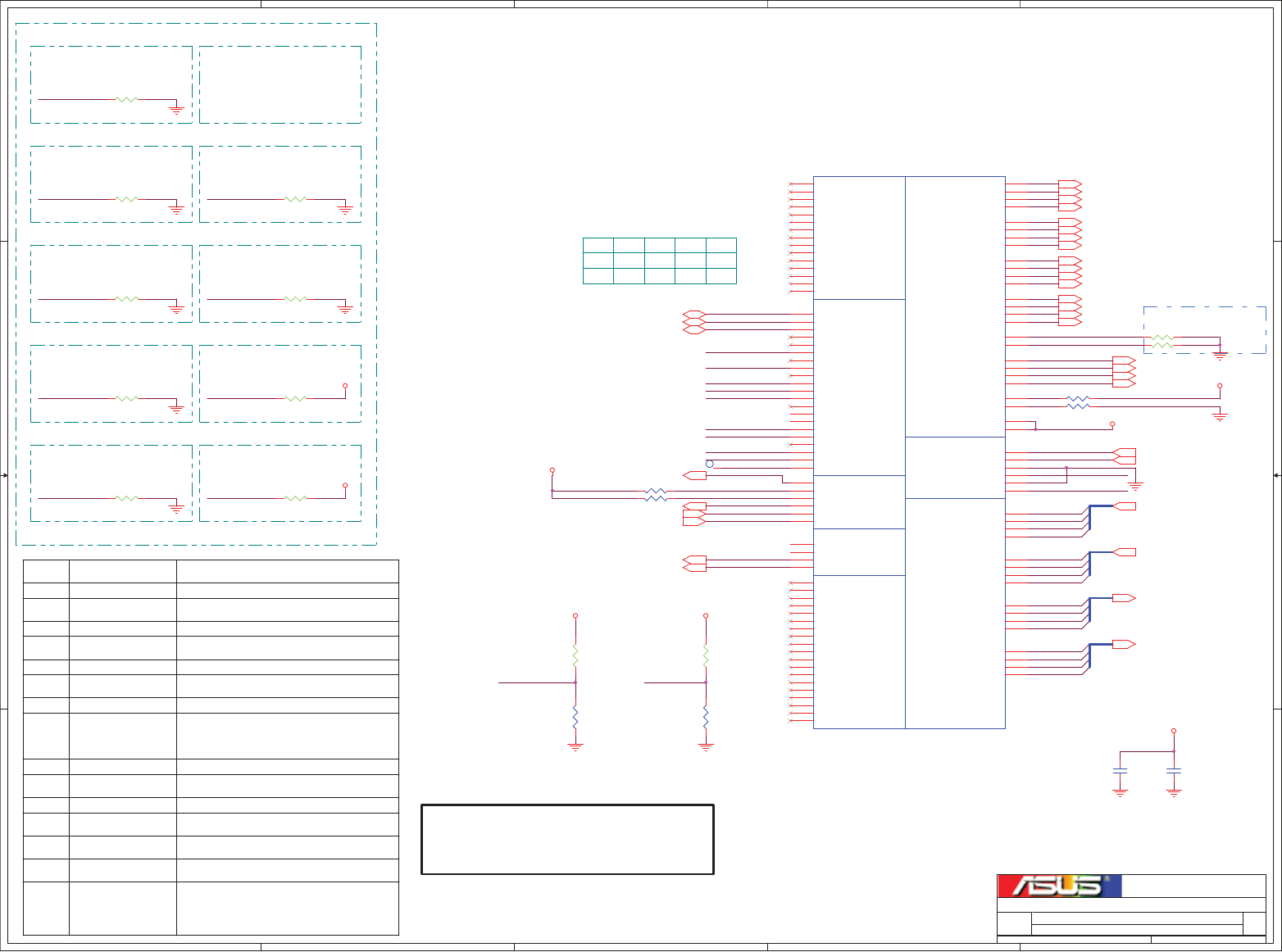Select the empty title field beside ASUS logo
The width and height of the screenshot is (1282, 952).
click(x=1193, y=886)
